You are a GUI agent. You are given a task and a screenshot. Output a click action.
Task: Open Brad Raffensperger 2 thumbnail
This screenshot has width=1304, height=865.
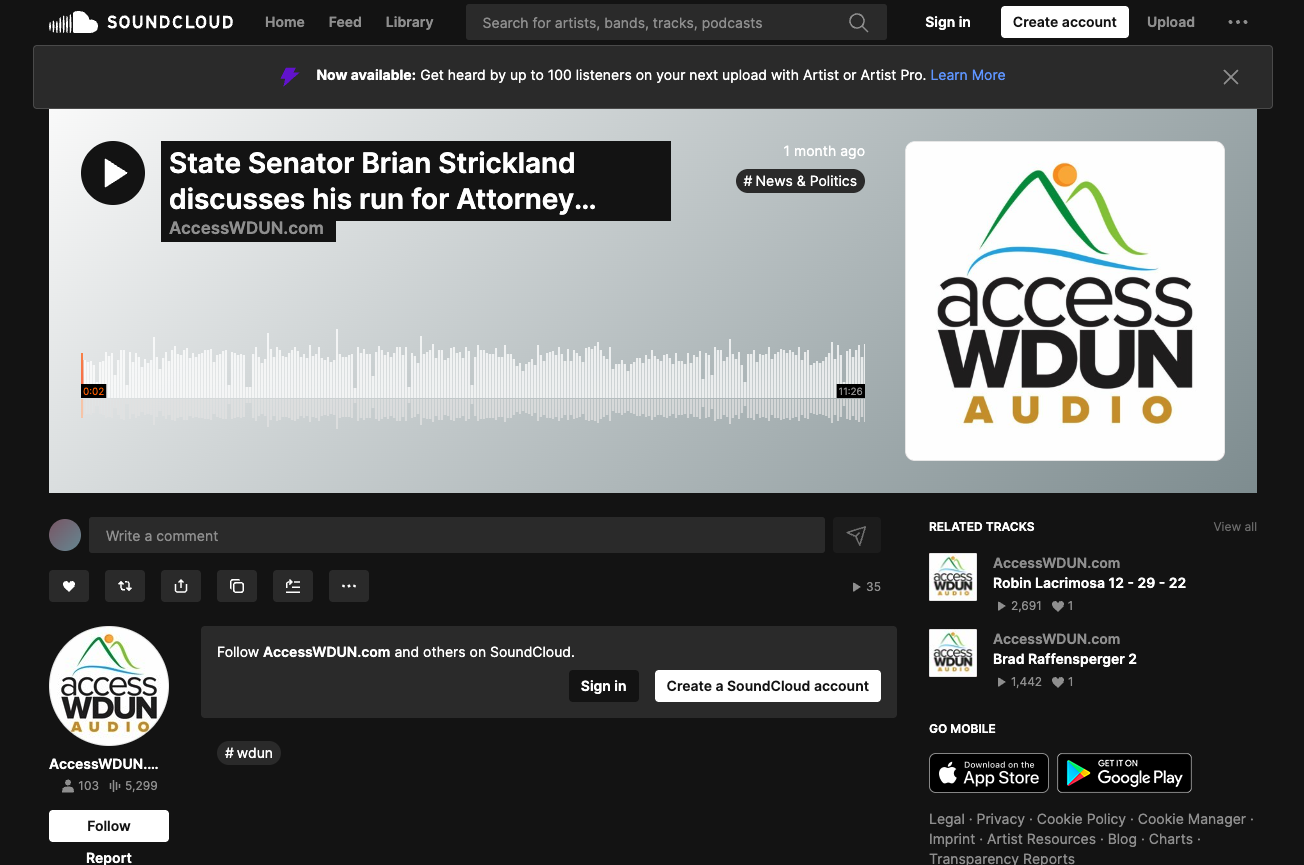953,653
